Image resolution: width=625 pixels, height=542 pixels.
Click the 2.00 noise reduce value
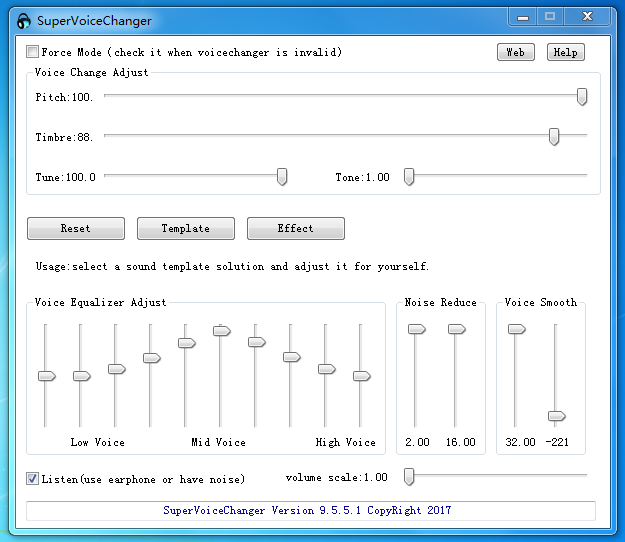point(417,442)
